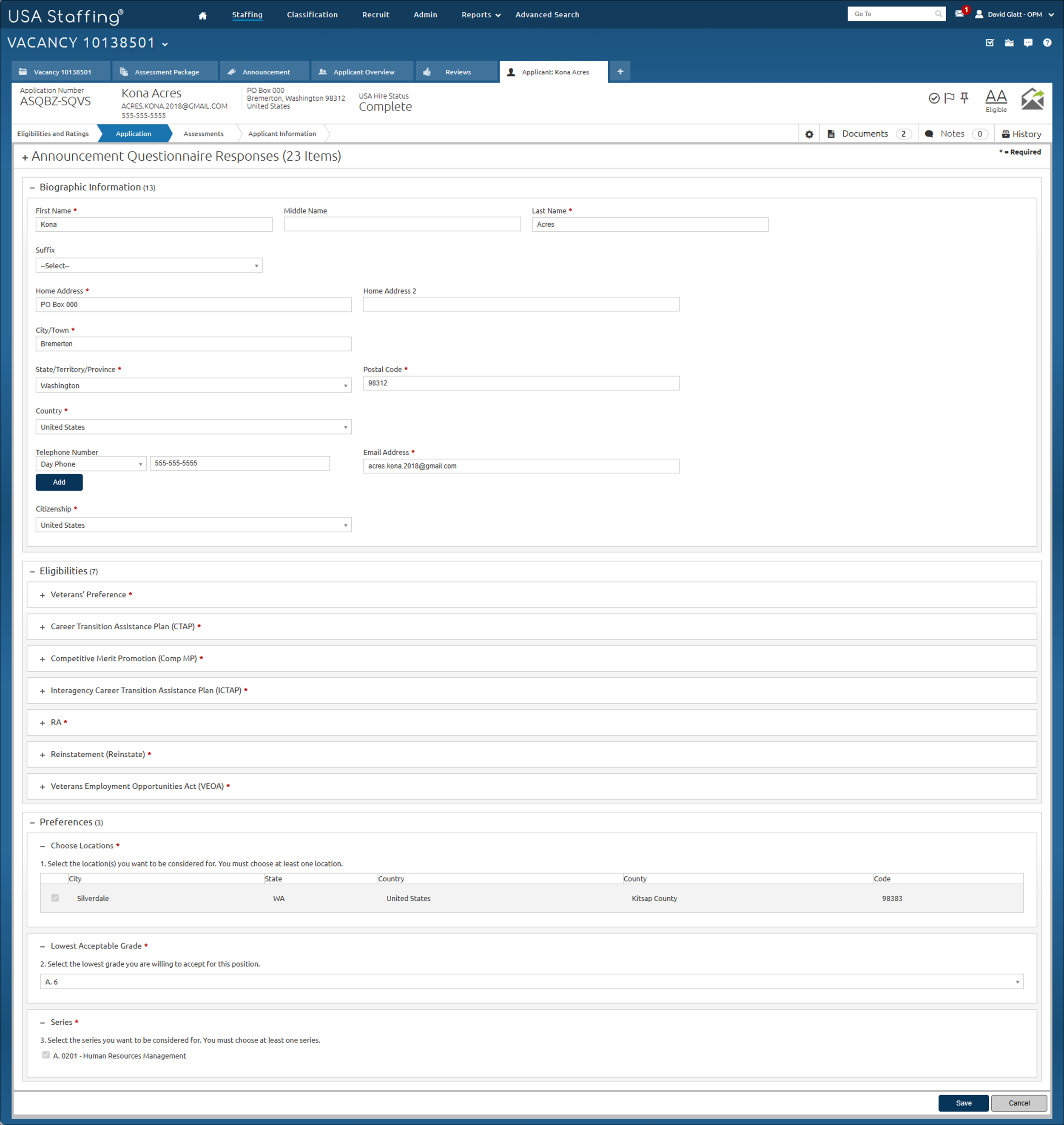This screenshot has width=1064, height=1125.
Task: Open applicant settings via the gear icon
Action: [x=809, y=133]
